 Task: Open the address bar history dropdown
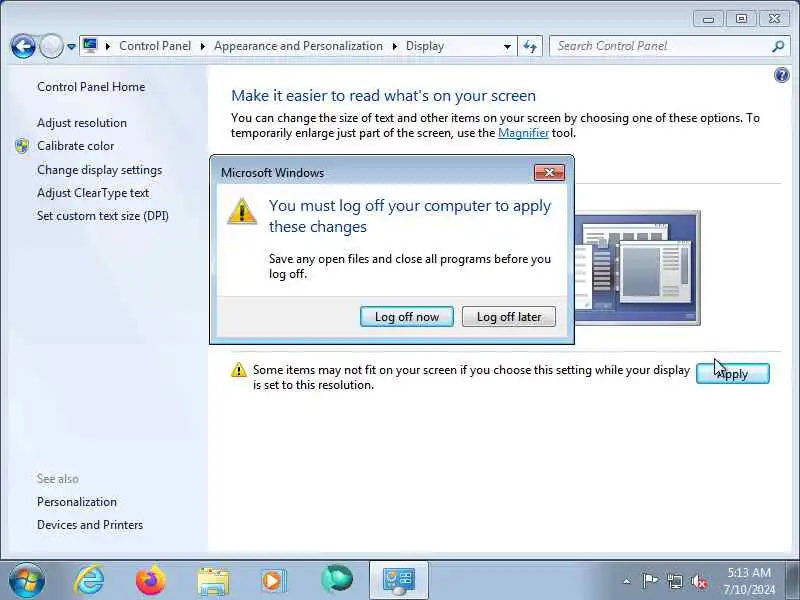click(507, 46)
